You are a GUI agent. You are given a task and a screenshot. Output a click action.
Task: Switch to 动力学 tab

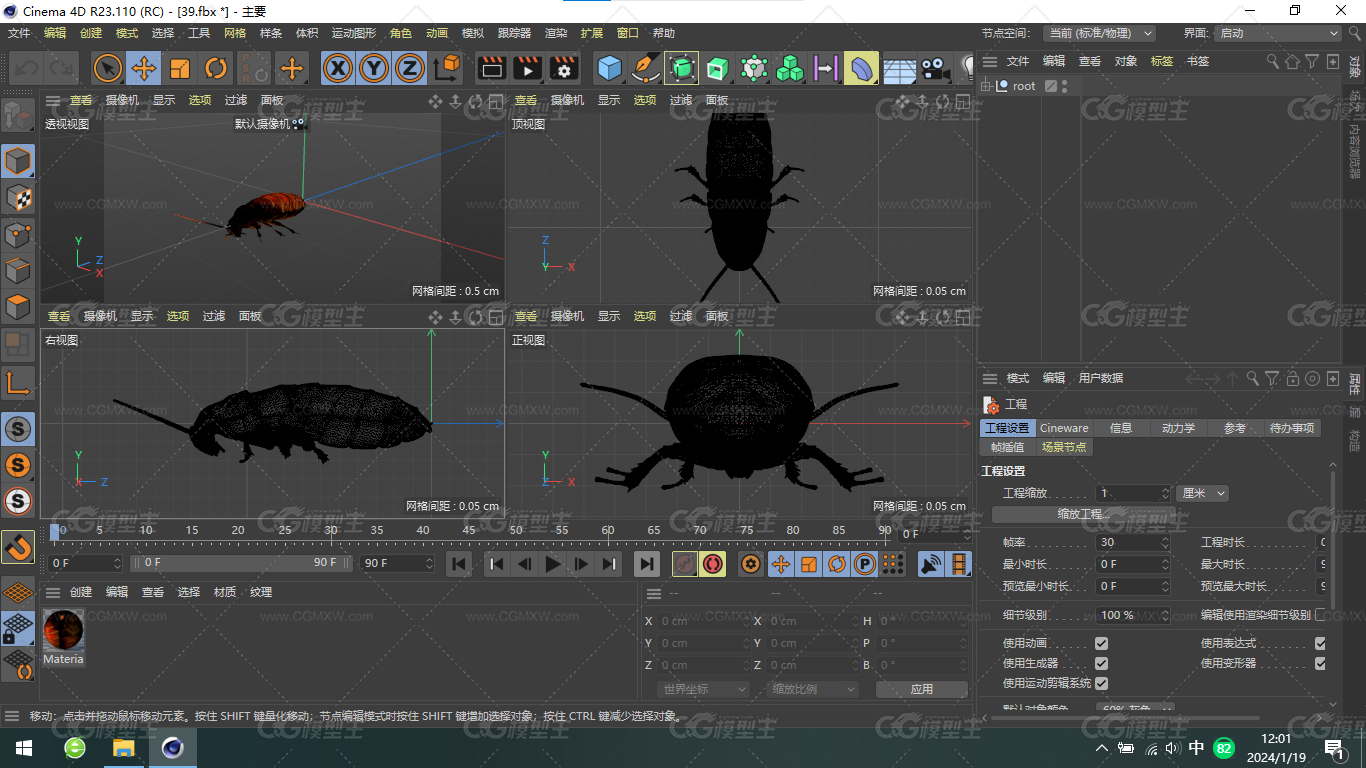pyautogui.click(x=1178, y=428)
